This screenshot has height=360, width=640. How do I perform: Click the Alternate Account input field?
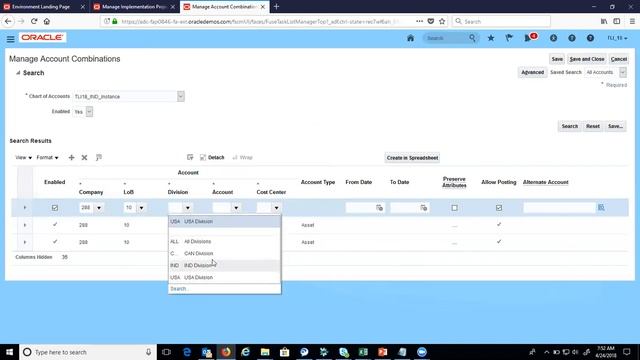[x=559, y=208]
